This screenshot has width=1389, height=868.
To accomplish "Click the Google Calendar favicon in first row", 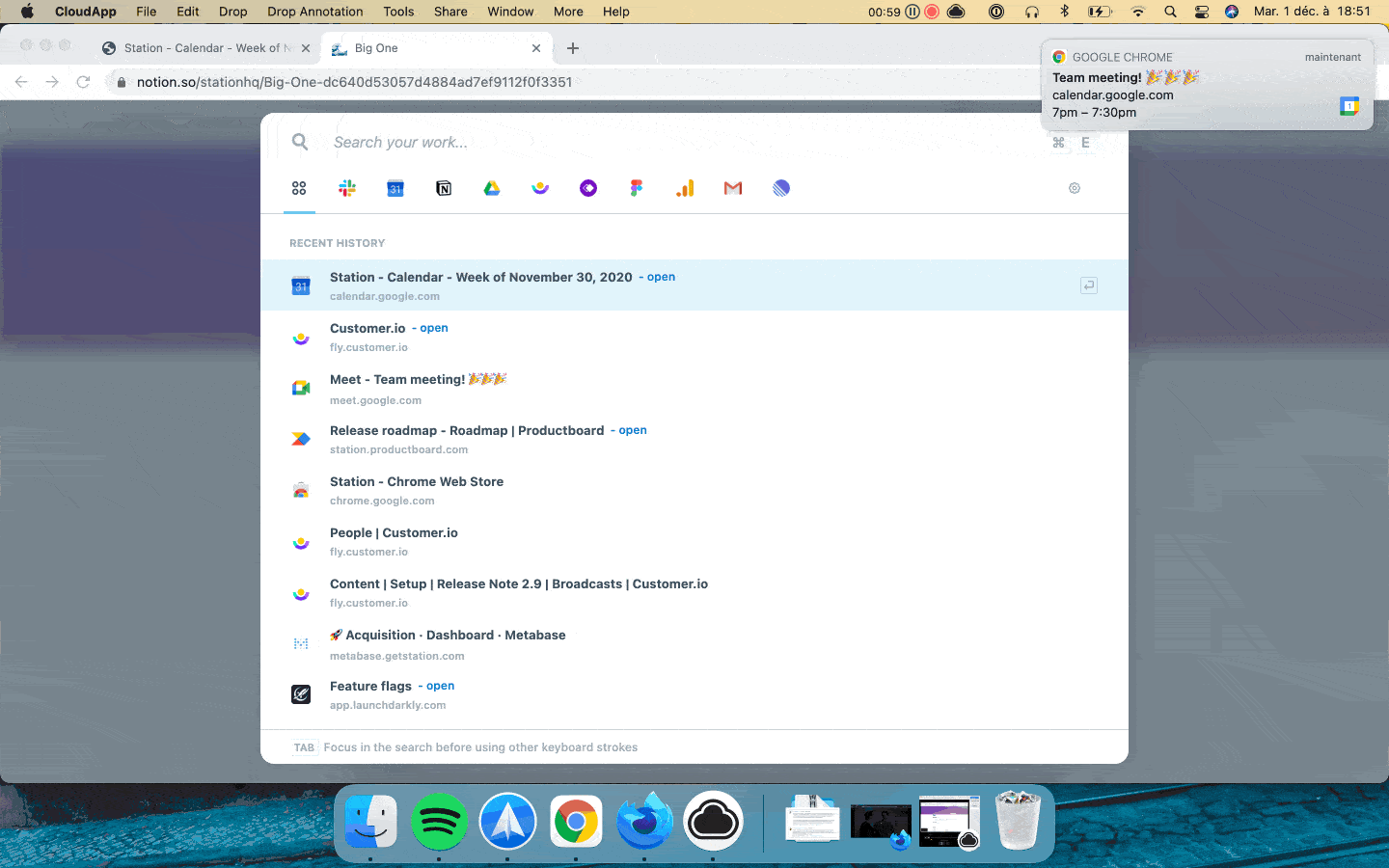I will click(x=301, y=285).
